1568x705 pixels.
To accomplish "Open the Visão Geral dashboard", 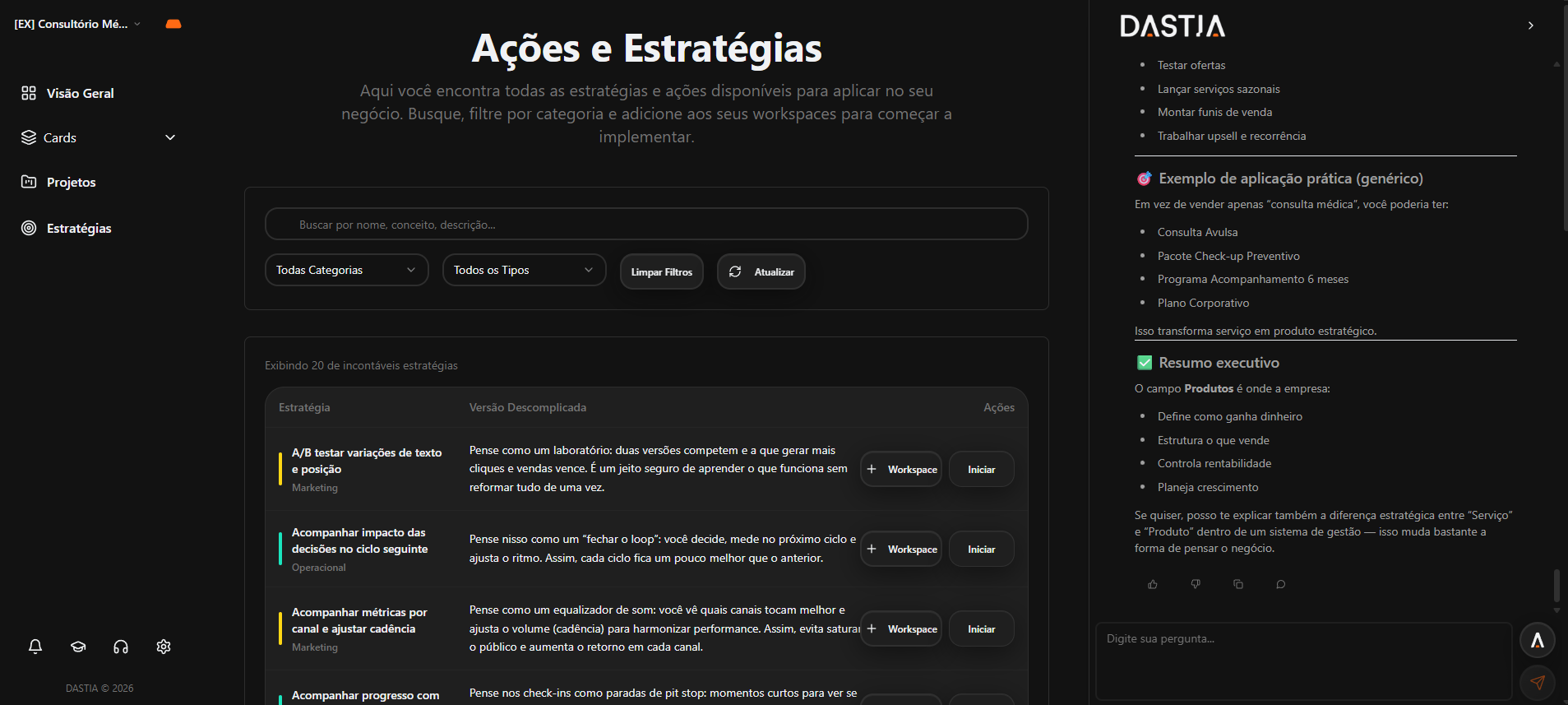I will click(x=80, y=93).
